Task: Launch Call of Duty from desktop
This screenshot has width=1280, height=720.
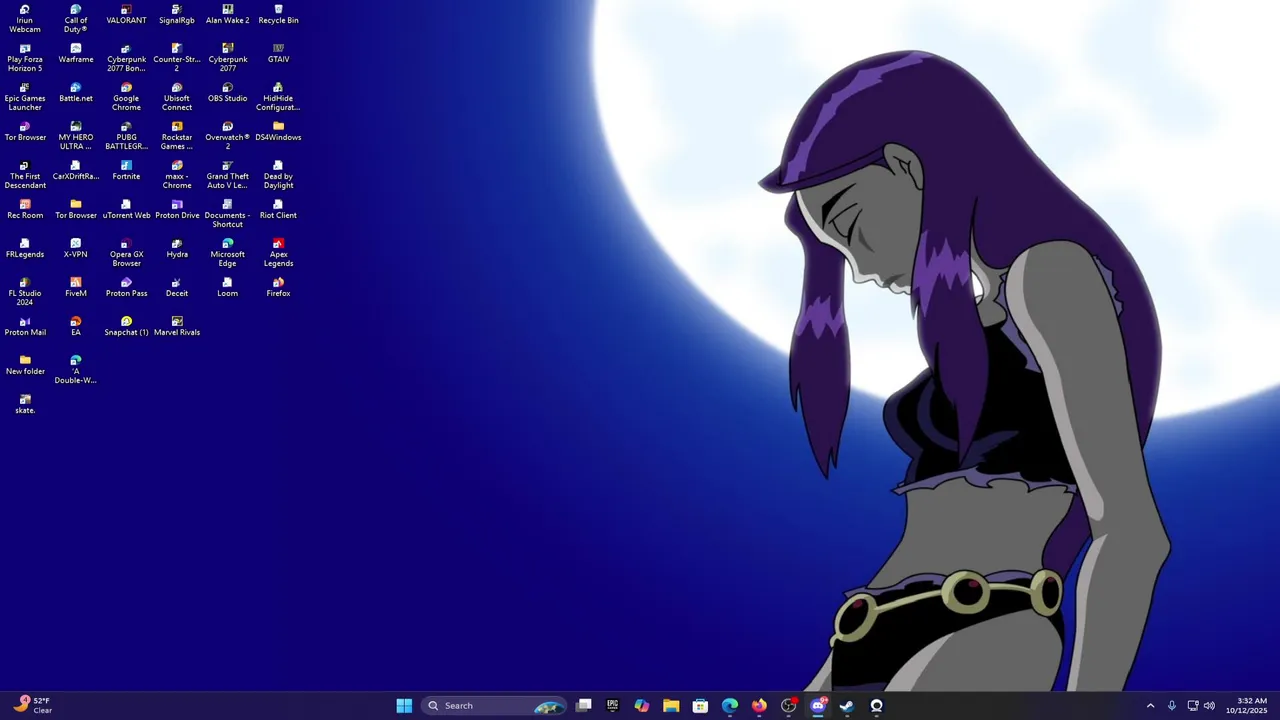Action: click(76, 18)
